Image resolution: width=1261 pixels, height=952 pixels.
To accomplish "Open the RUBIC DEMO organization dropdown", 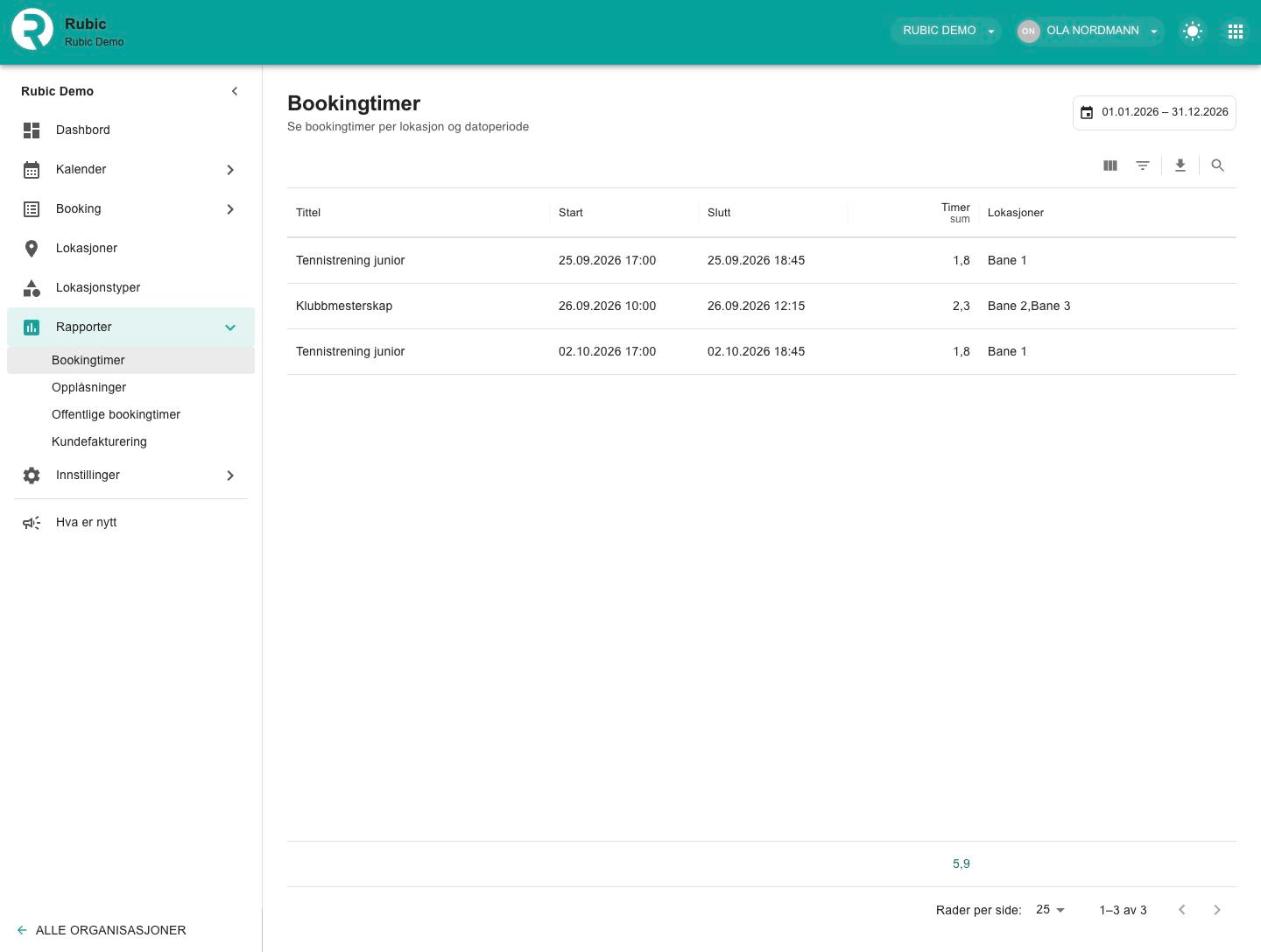I will pos(946,31).
